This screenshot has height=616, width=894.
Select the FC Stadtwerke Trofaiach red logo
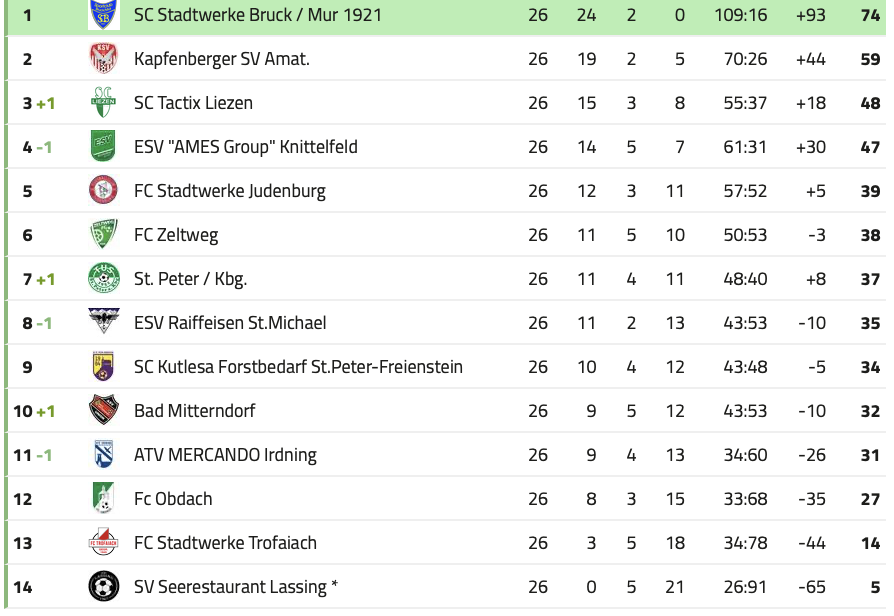coord(104,542)
